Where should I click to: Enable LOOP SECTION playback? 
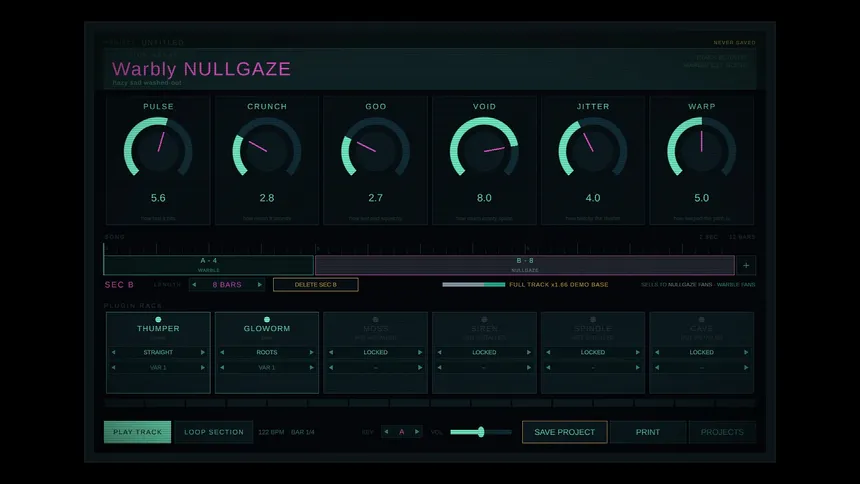(214, 432)
